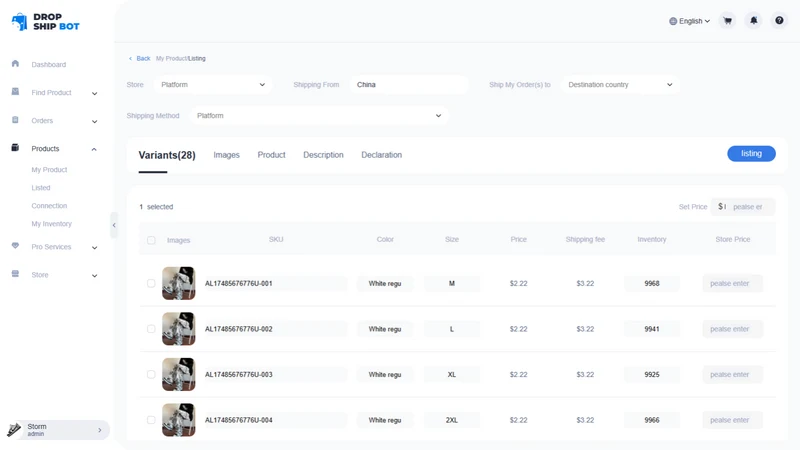Viewport: 800px width, 450px height.
Task: Click the Back arrow icon
Action: pyautogui.click(x=130, y=59)
